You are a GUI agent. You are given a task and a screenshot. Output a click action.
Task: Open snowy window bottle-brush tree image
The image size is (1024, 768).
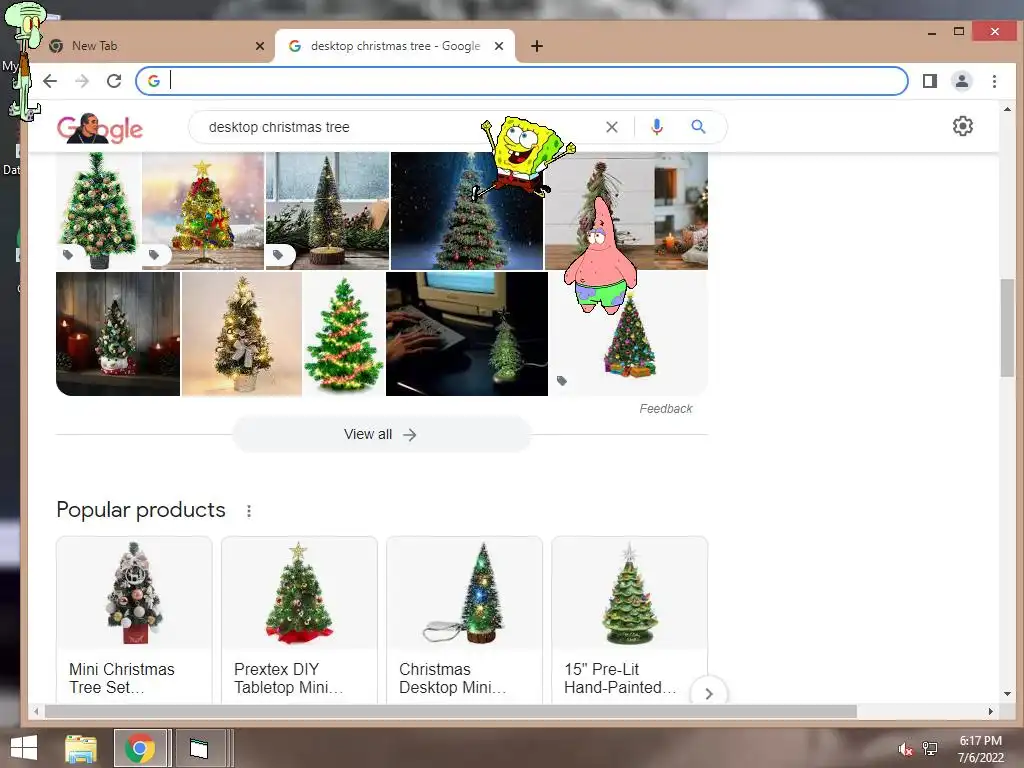[327, 211]
